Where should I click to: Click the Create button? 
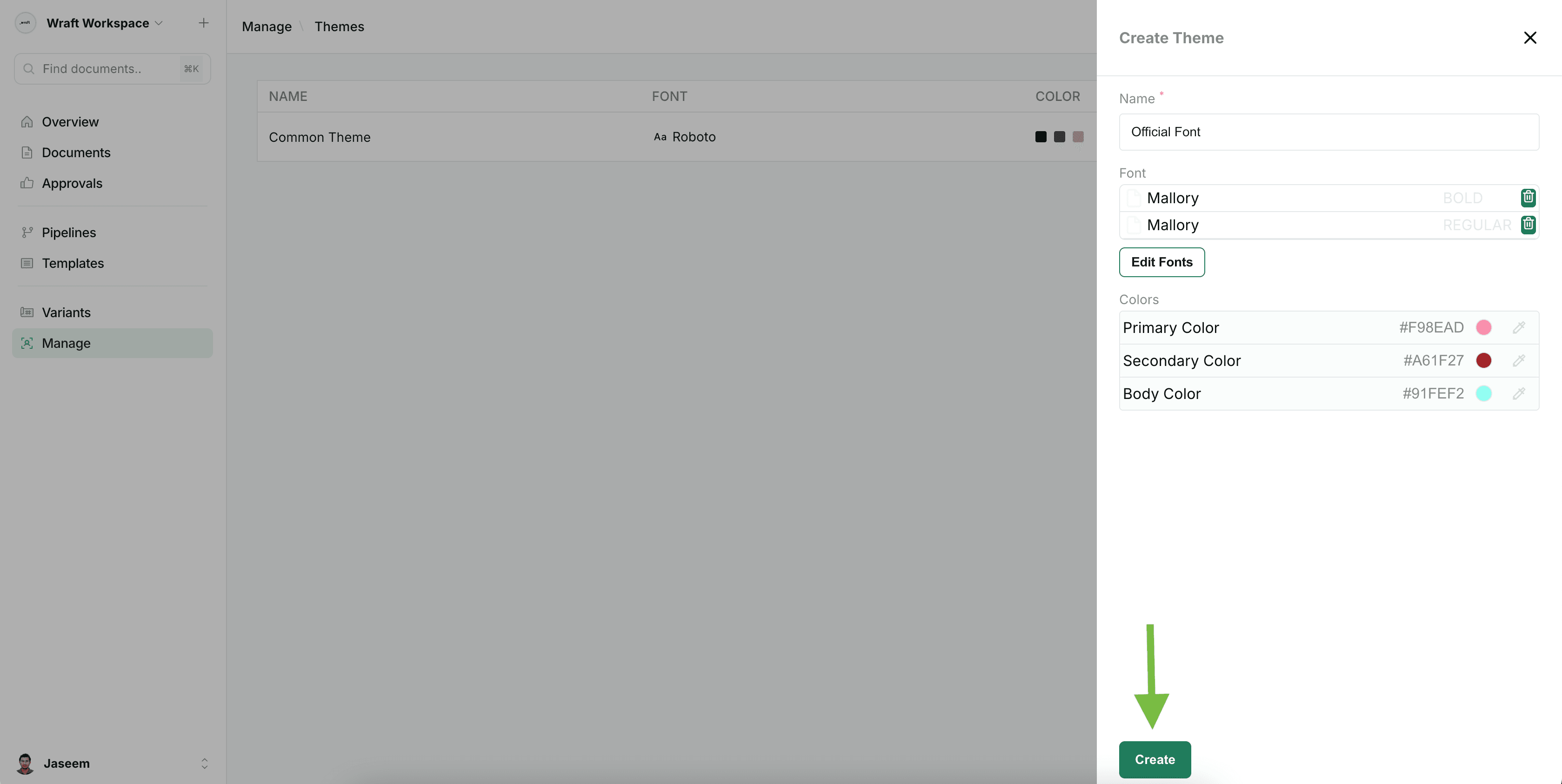click(x=1155, y=759)
